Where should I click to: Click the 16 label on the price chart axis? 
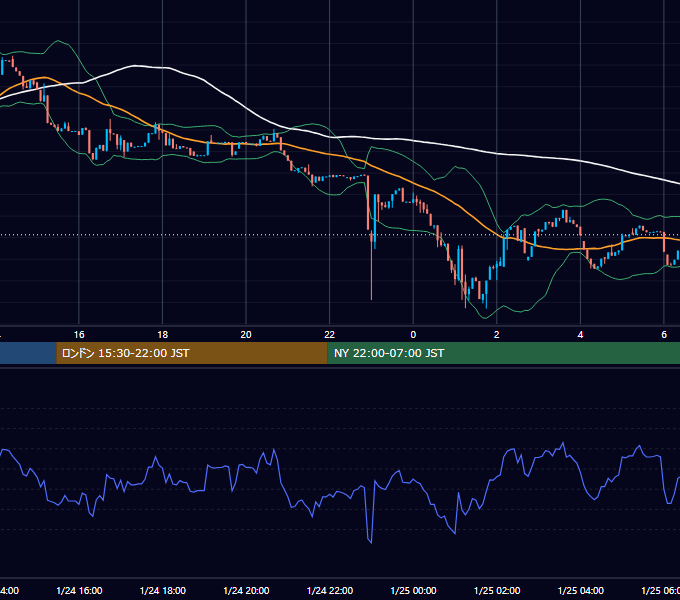pos(79,335)
